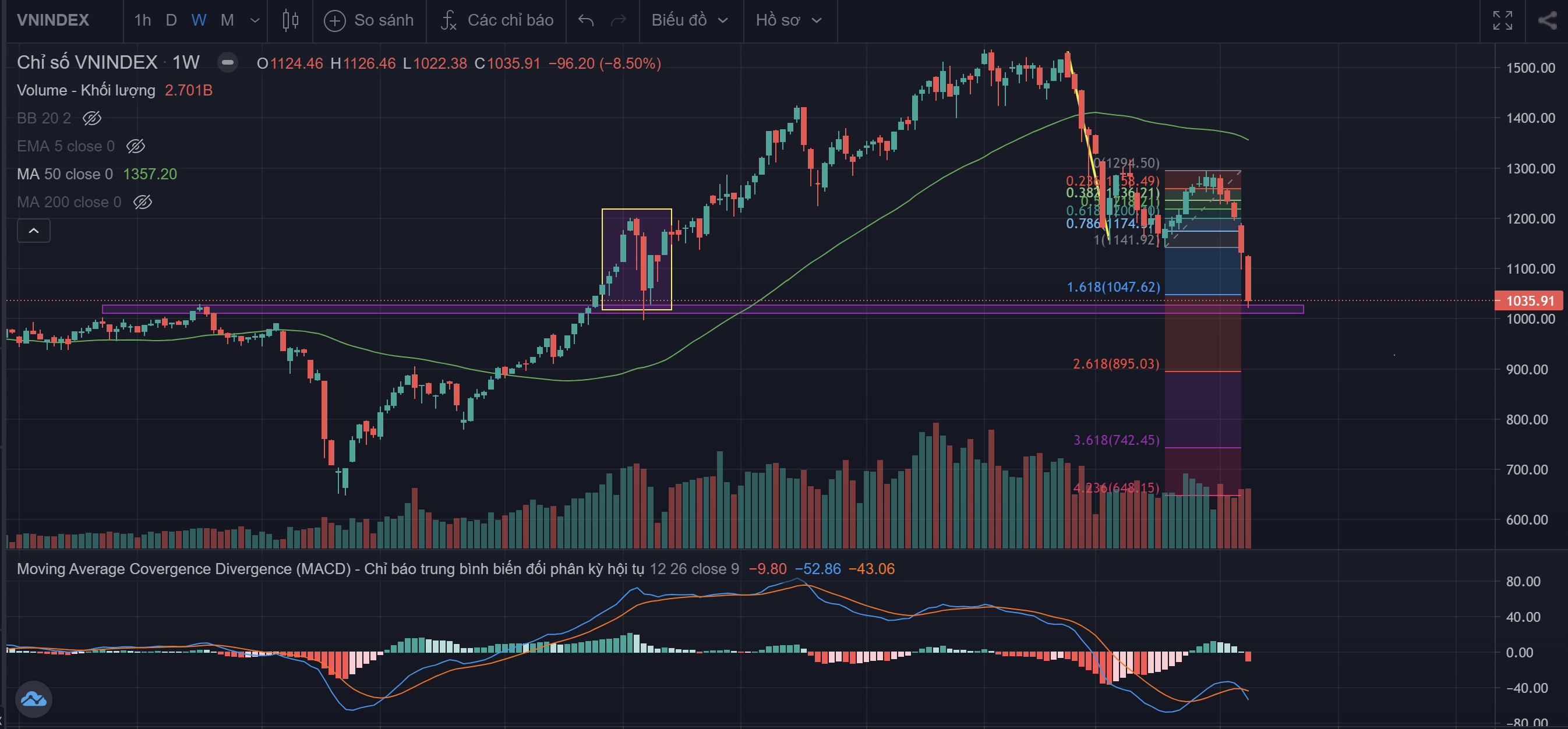Screen dimensions: 1568x729
Task: Select the 2.618(895.03) Fibonacci level label
Action: pyautogui.click(x=1116, y=364)
